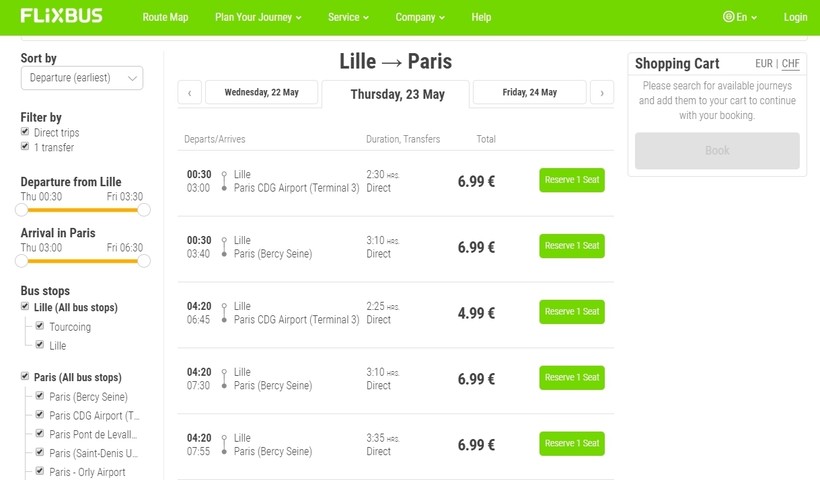Screen dimensions: 820x480
Task: Click the globe language icon
Action: pyautogui.click(x=728, y=17)
